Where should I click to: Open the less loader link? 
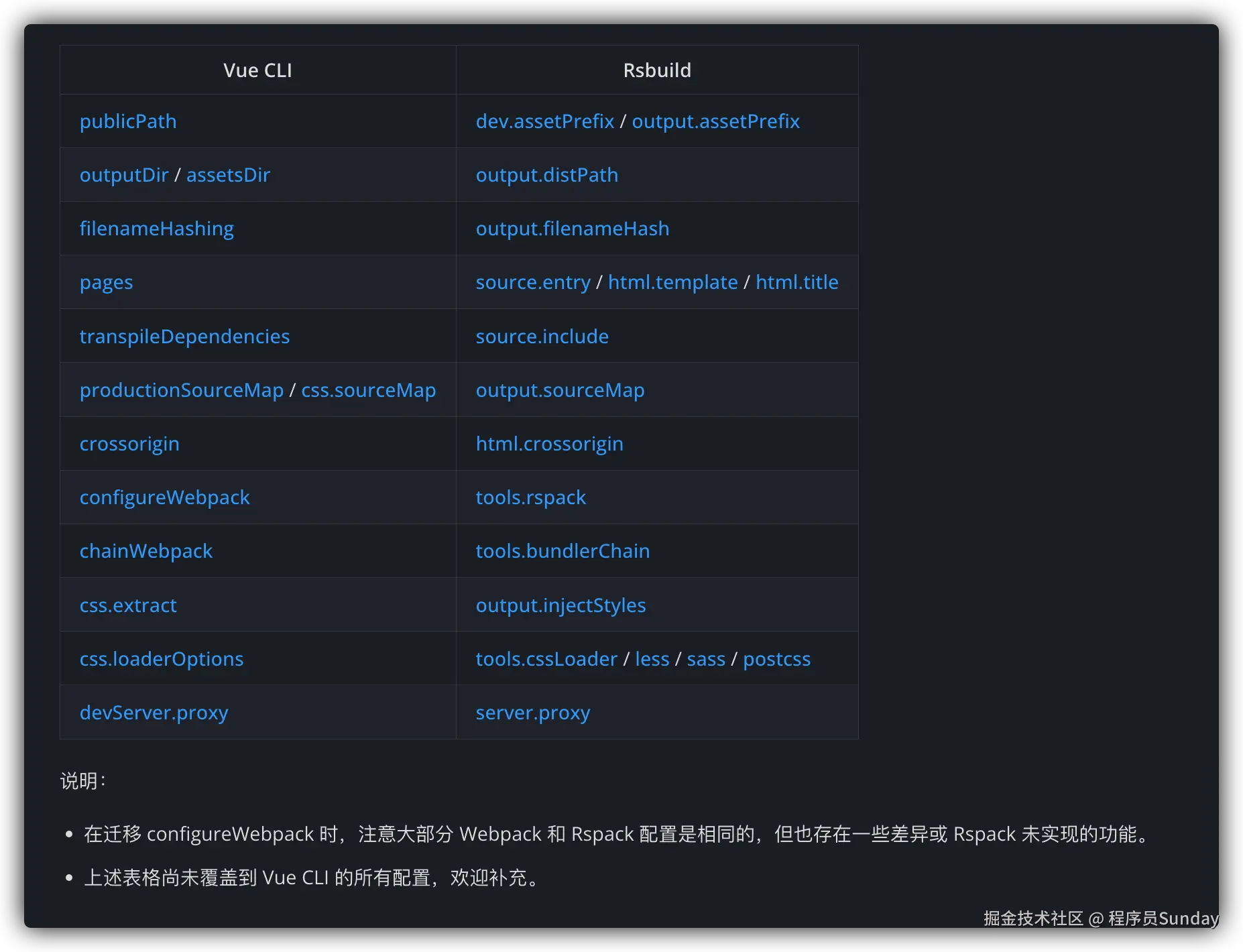click(652, 658)
